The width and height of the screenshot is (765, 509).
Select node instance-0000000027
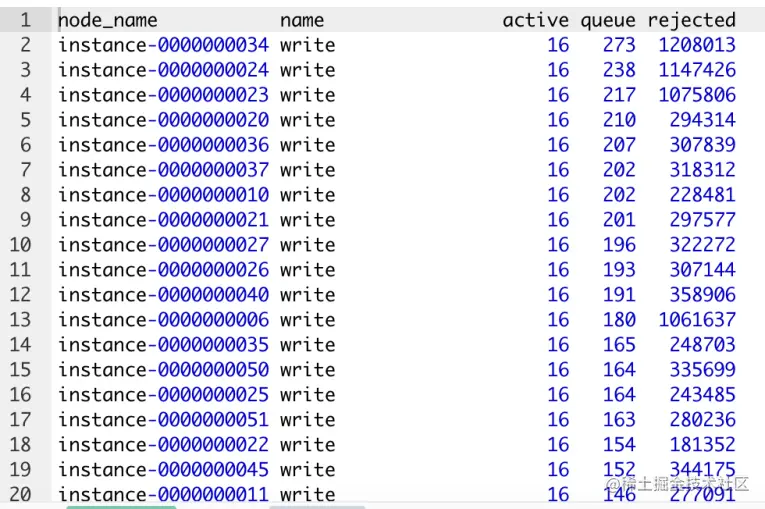pos(163,244)
